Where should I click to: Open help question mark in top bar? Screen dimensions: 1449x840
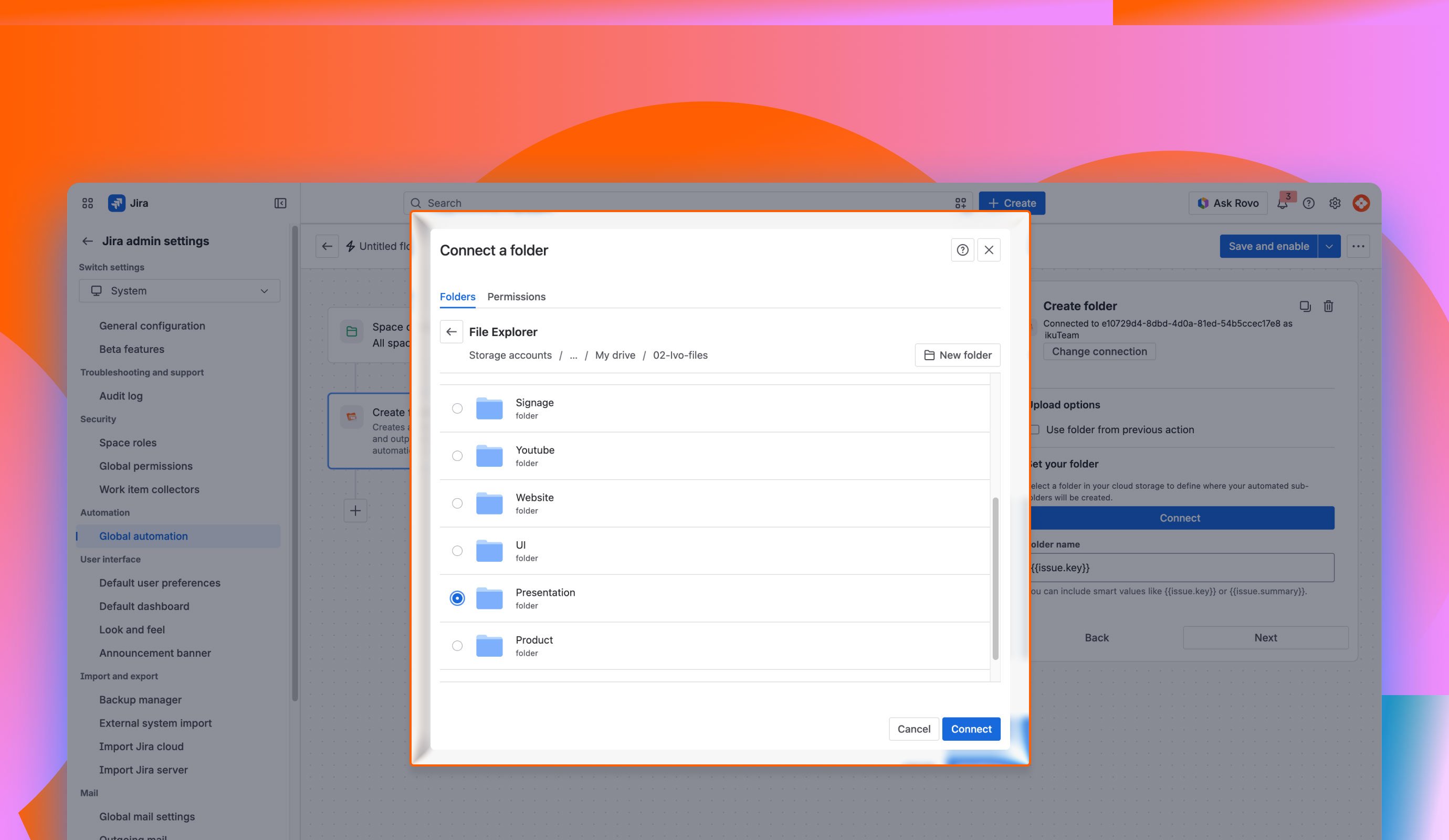[x=1308, y=203]
